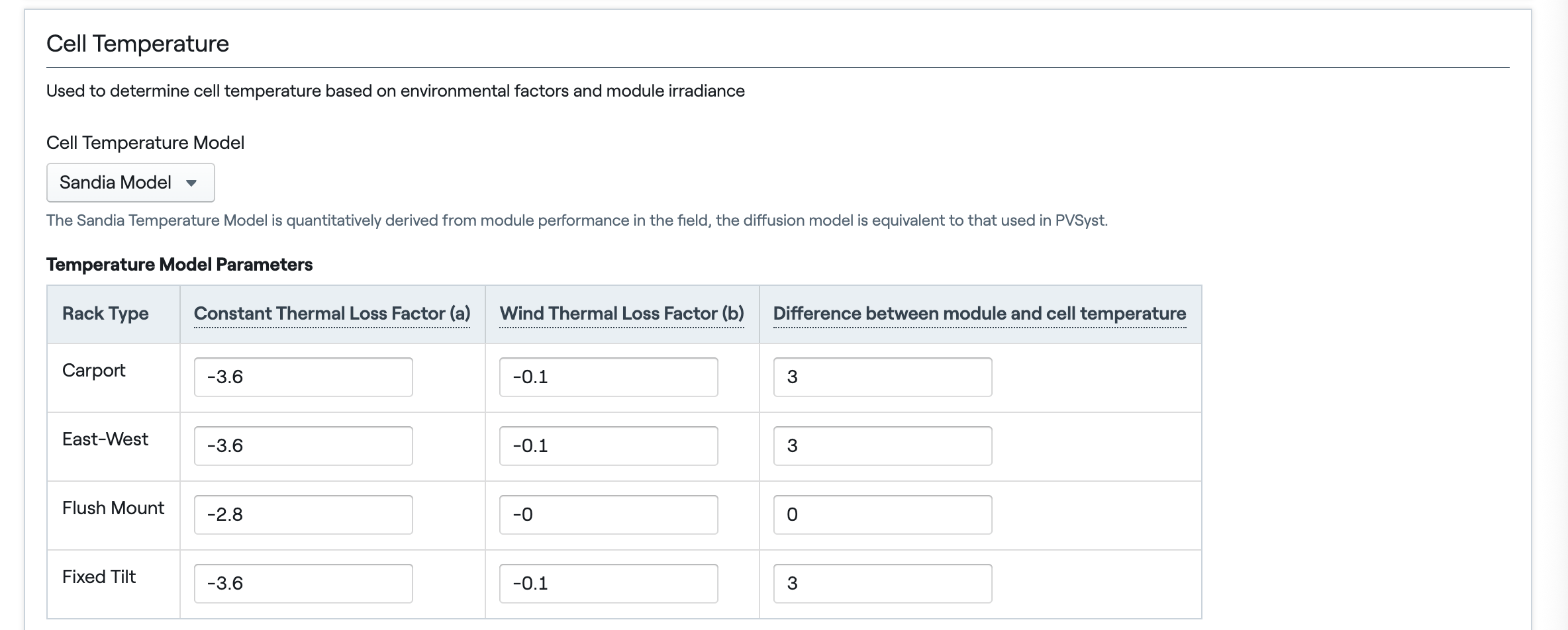The image size is (1568, 630).
Task: Edit Carport wind thermal loss factor field
Action: click(609, 377)
